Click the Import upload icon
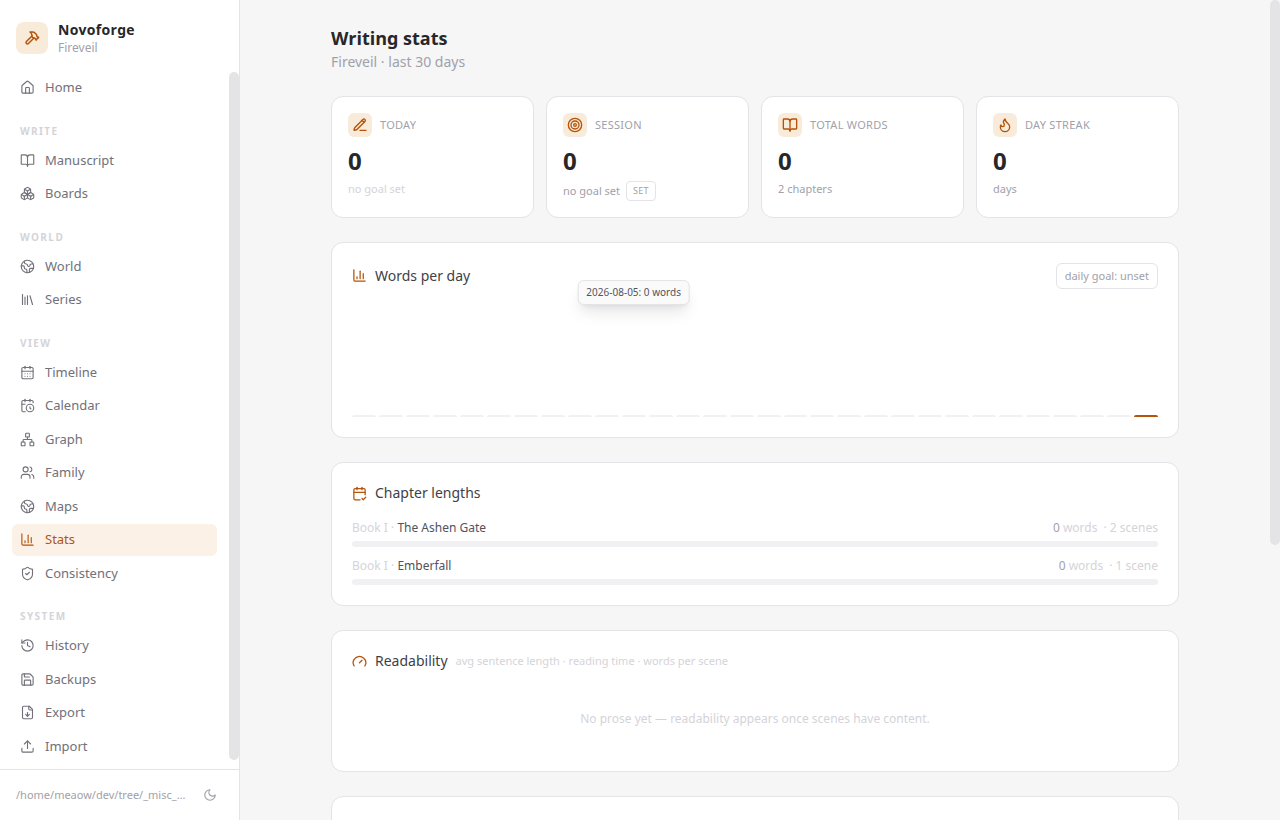Viewport: 1280px width, 820px height. click(x=28, y=746)
